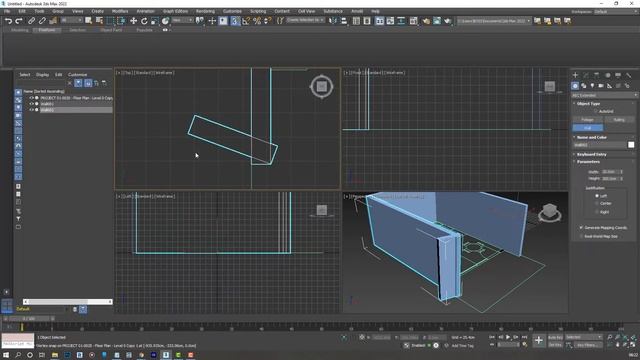Toggle the 3D Snaps button

235,21
